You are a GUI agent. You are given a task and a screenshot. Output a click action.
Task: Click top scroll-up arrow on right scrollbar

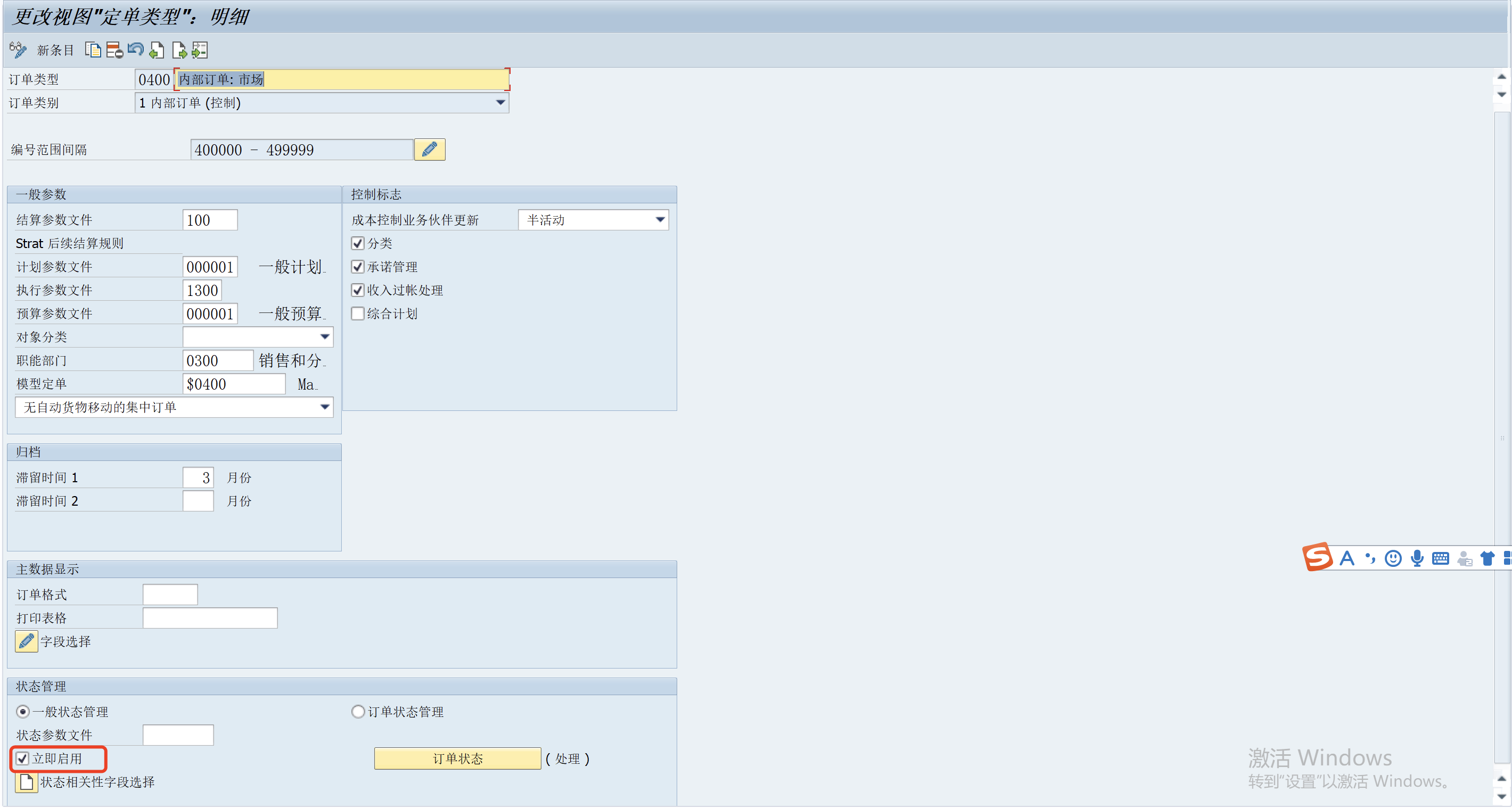pos(1501,76)
